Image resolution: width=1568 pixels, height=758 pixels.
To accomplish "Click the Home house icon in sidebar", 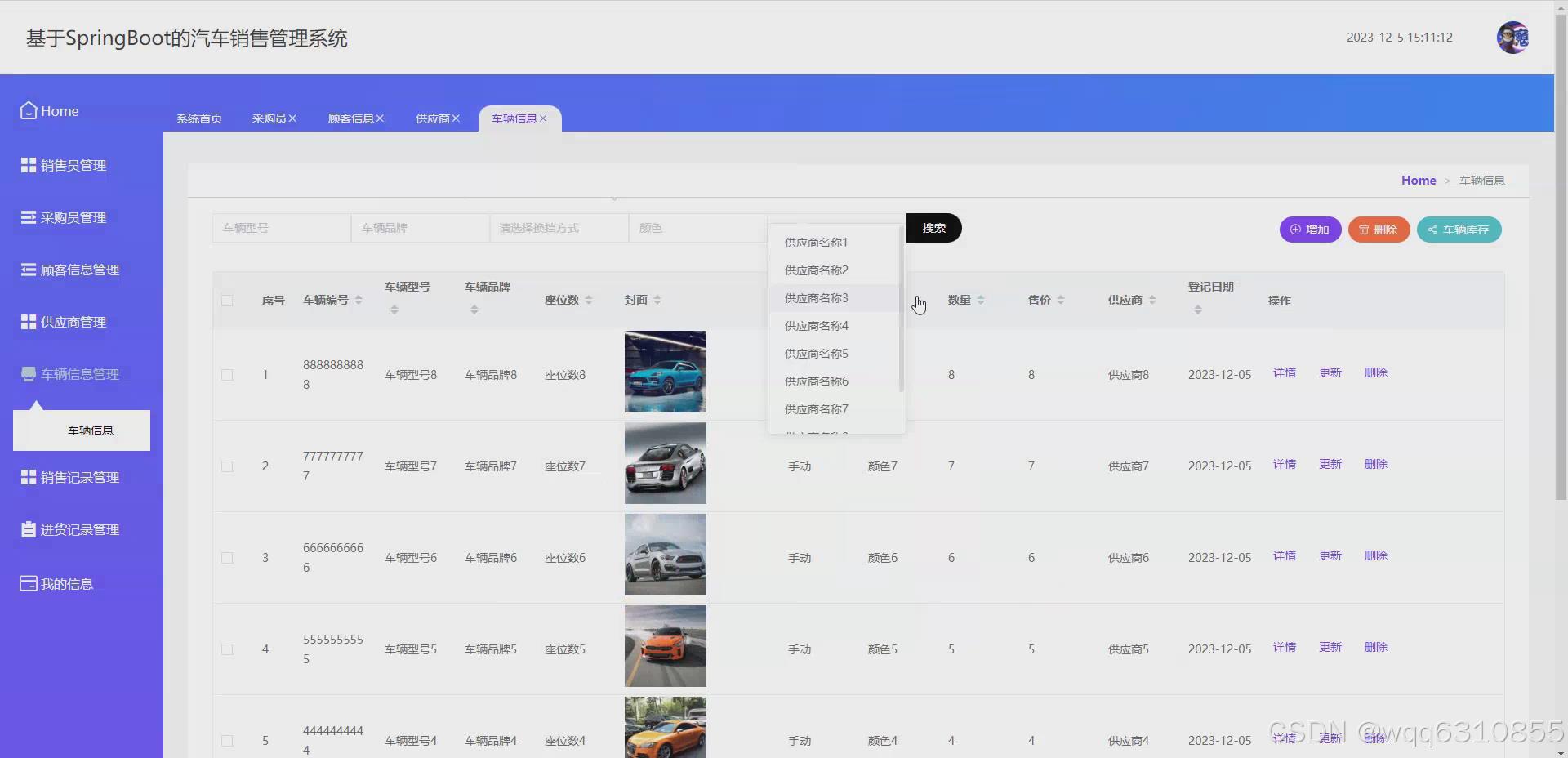I will click(x=29, y=110).
